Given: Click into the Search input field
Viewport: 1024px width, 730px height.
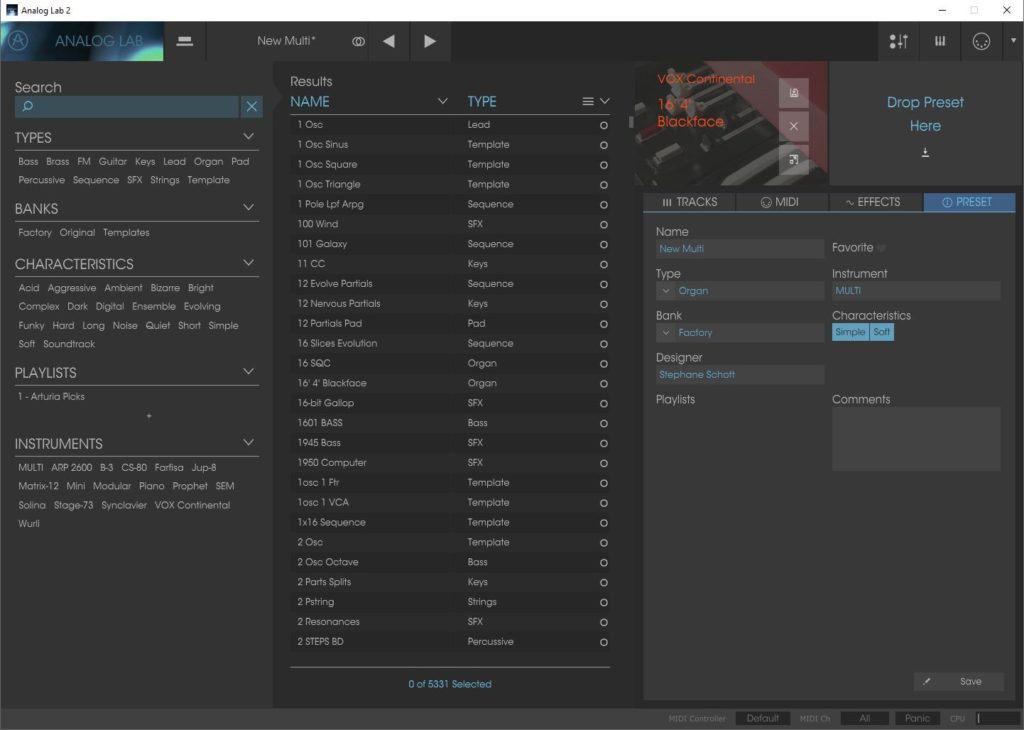Looking at the screenshot, I should point(127,106).
